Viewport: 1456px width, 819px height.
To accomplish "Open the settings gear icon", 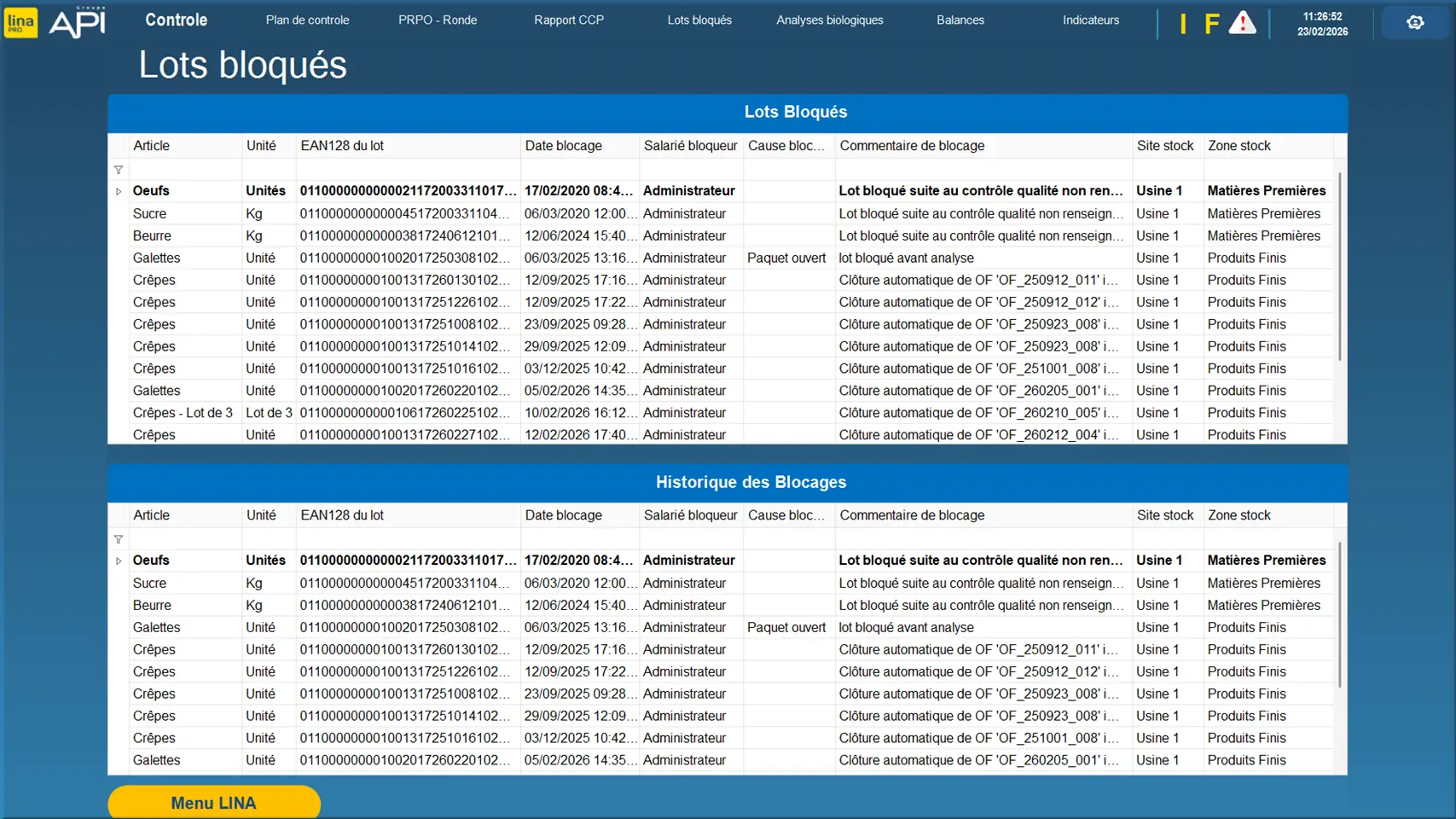I will [1415, 22].
